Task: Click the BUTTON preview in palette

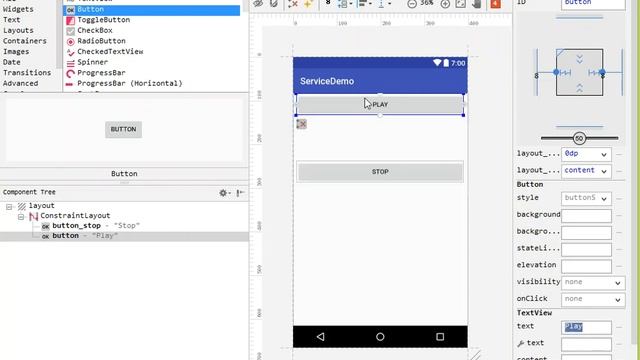Action: click(x=123, y=129)
